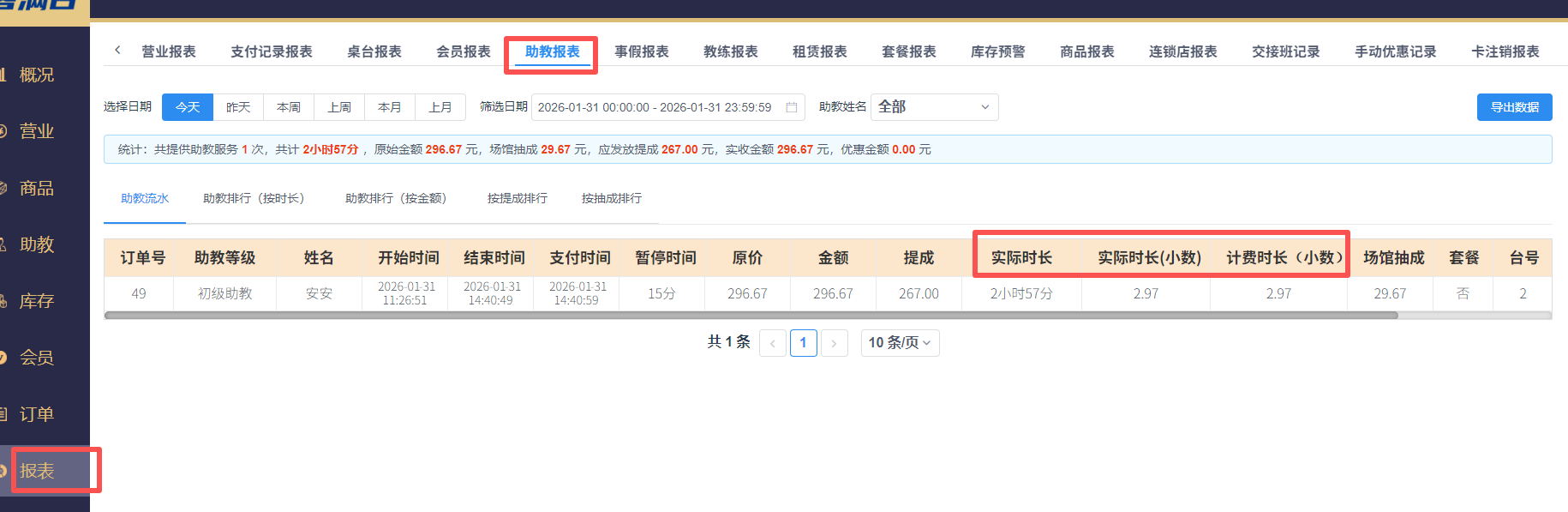Select 上周 date filter
Image resolution: width=1568 pixels, height=512 pixels.
(339, 107)
